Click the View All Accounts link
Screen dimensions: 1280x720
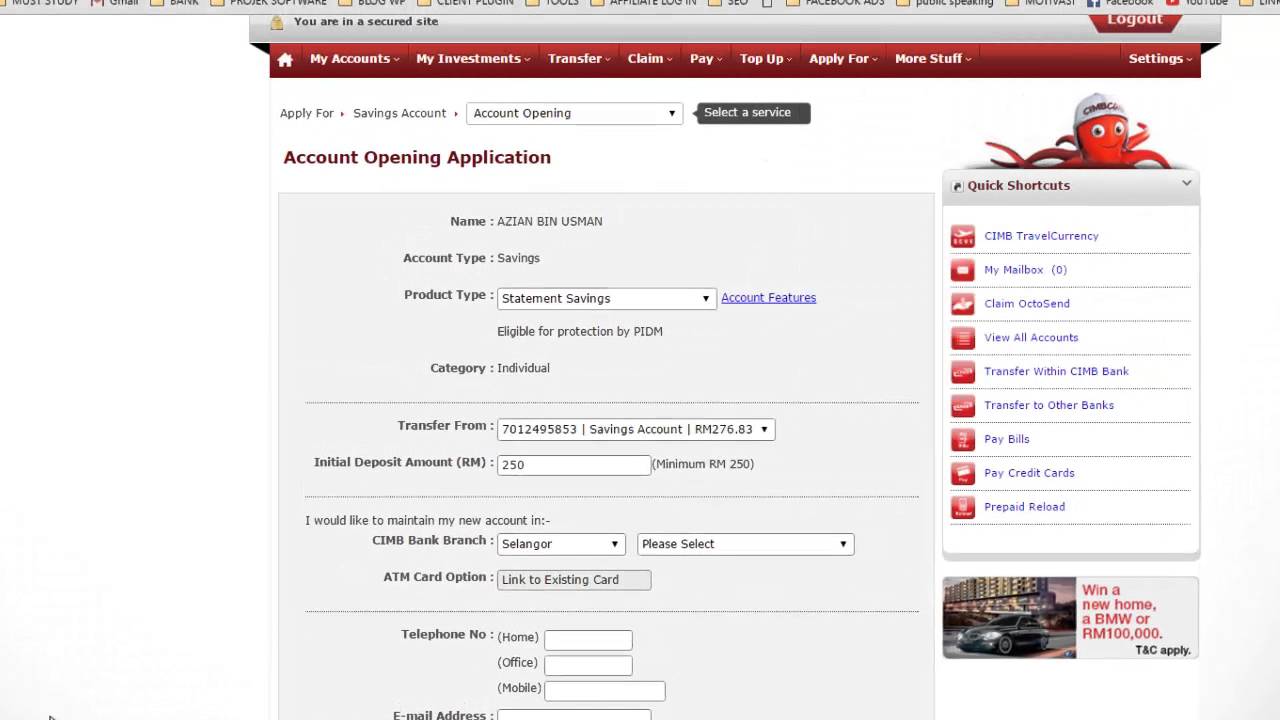pos(1031,338)
